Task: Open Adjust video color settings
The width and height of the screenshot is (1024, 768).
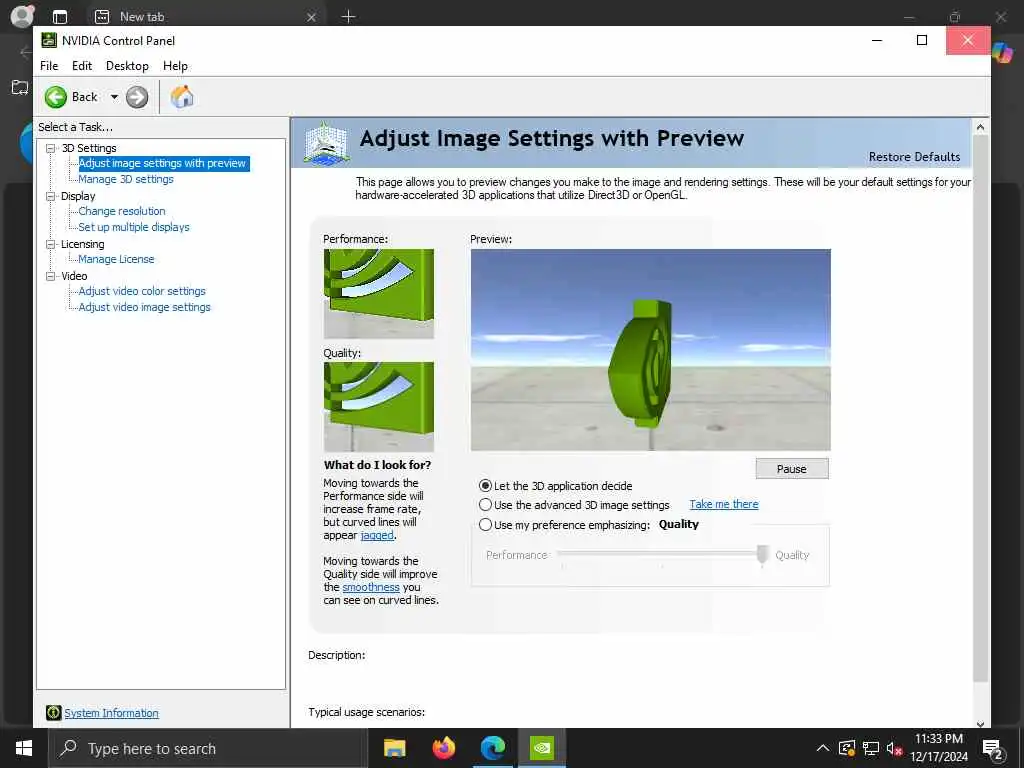Action: 142,291
